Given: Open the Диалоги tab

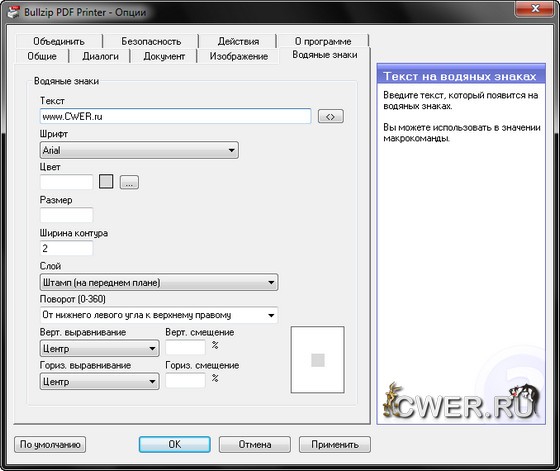Looking at the screenshot, I should click(100, 56).
